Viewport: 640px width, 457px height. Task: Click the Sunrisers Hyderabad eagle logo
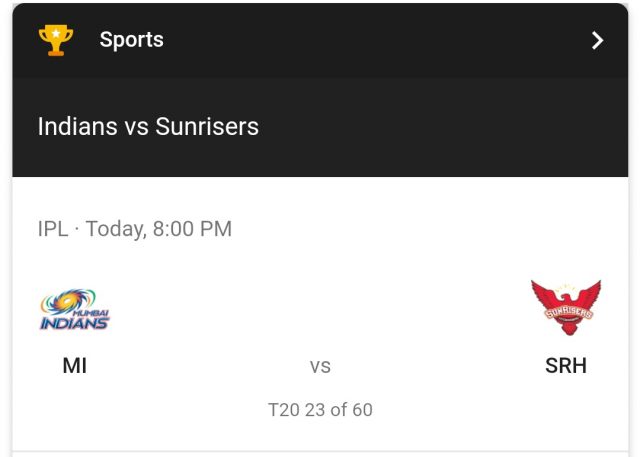pos(566,307)
